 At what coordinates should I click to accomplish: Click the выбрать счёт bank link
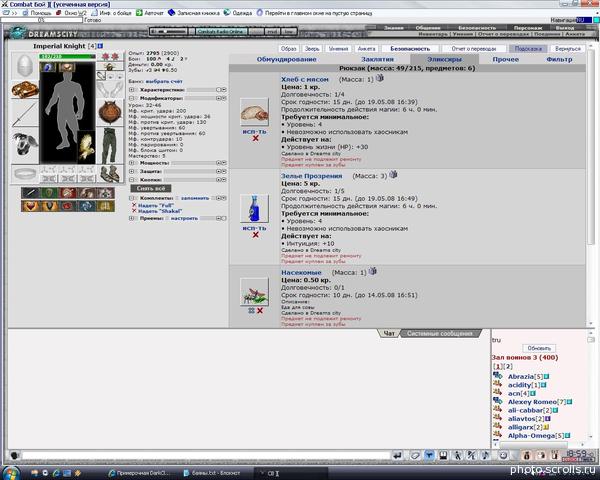(x=164, y=81)
